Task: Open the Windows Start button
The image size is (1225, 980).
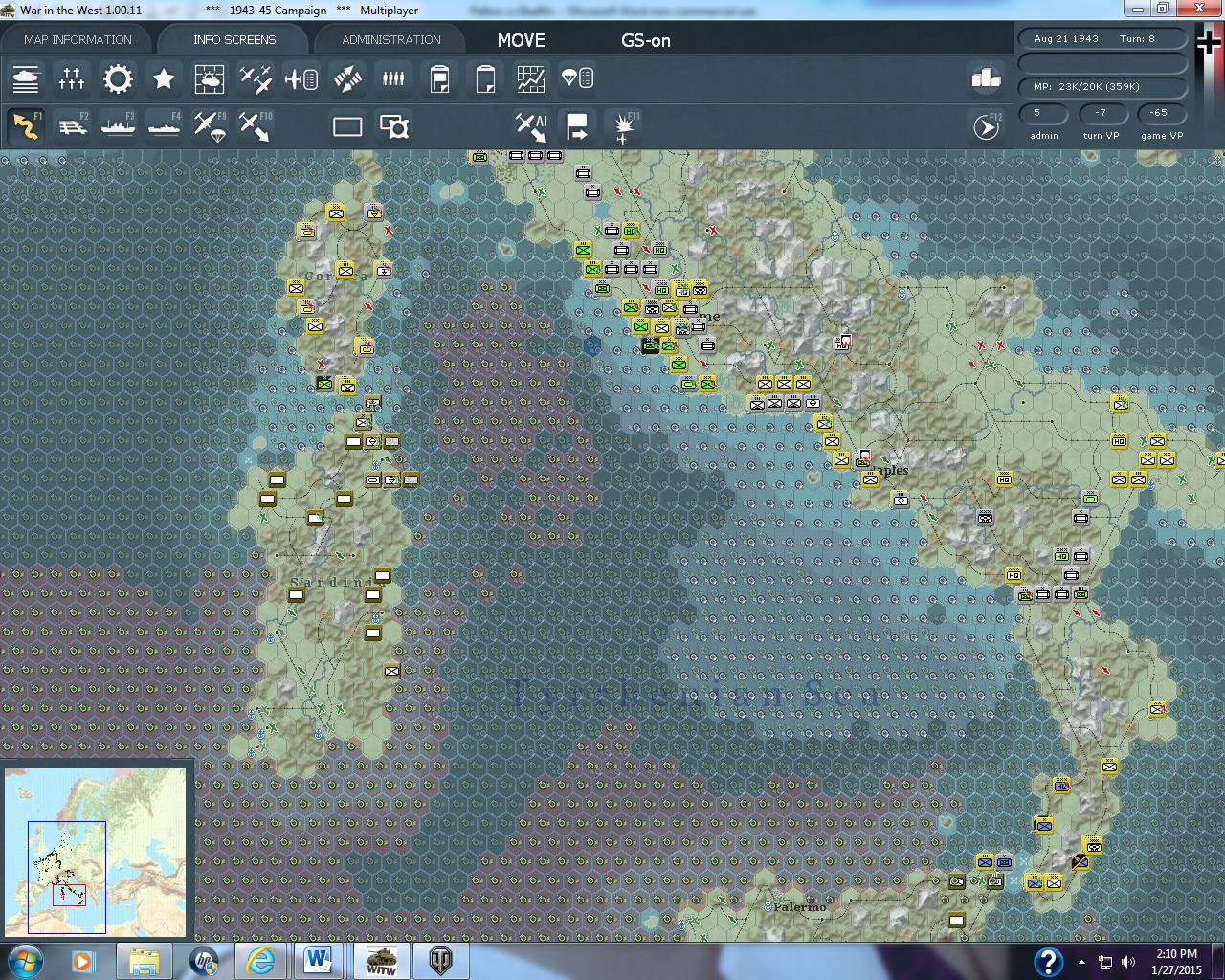Action: 24,961
